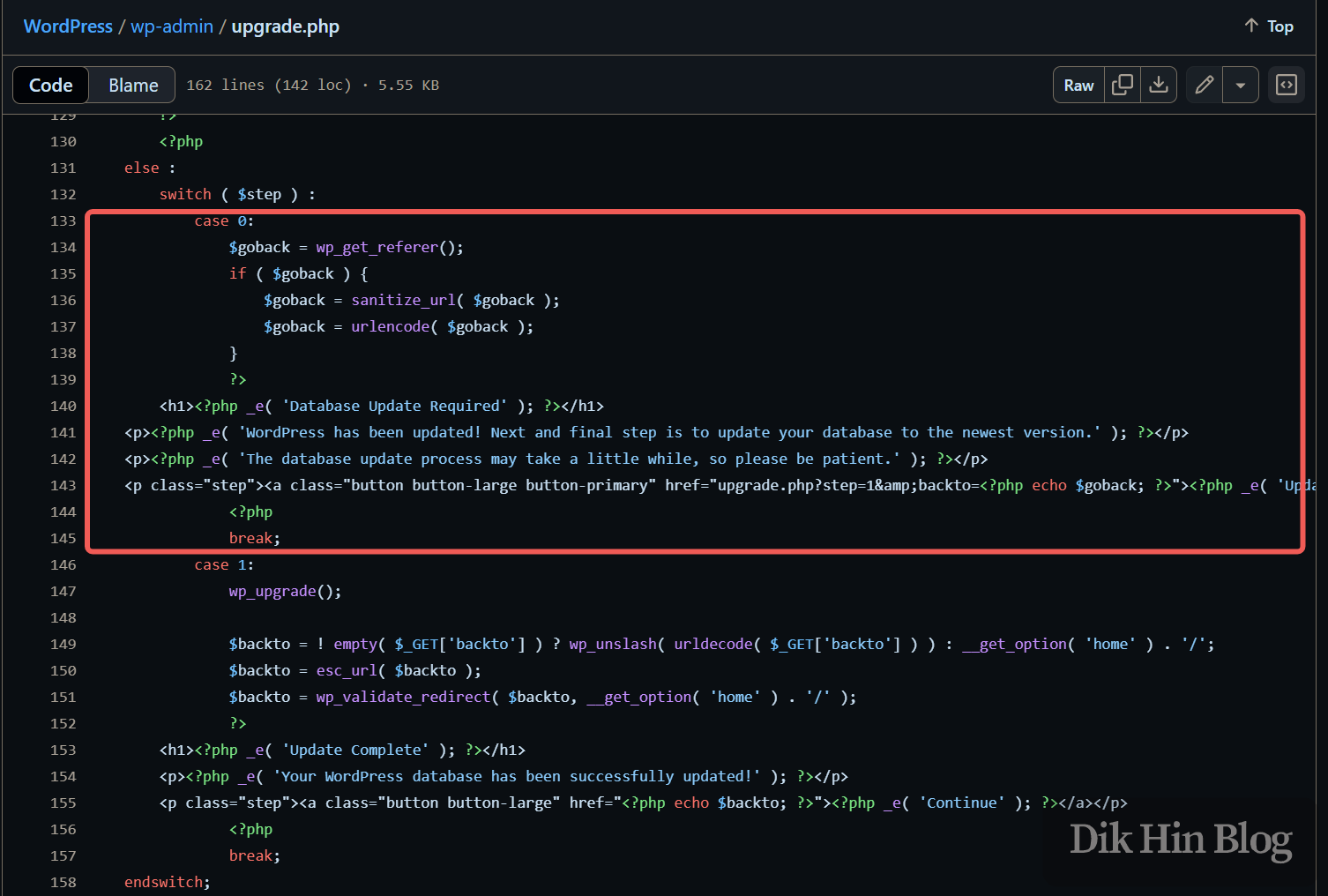
Task: Open the WordPress repository breadcrumb
Action: (x=68, y=26)
